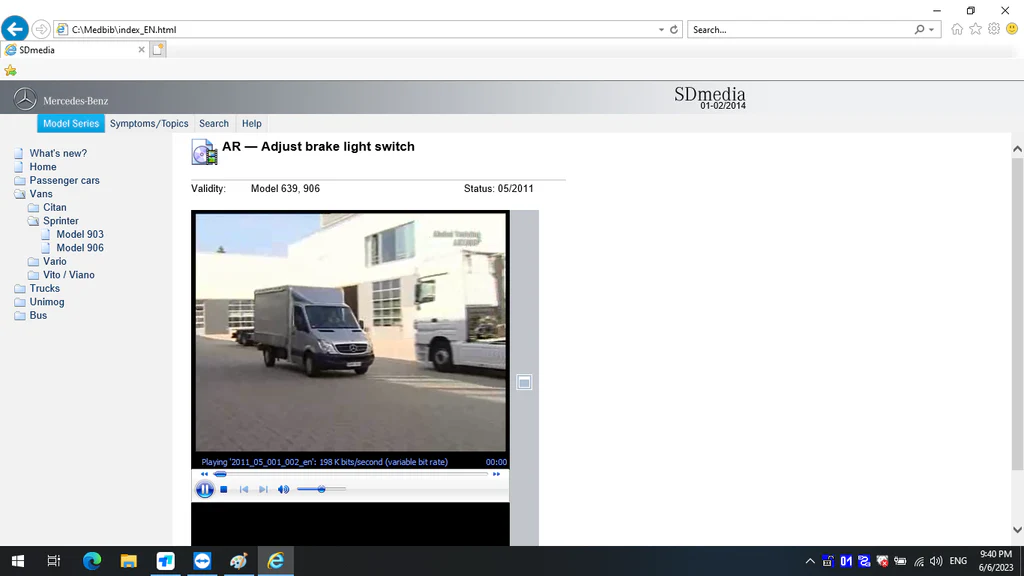Image resolution: width=1024 pixels, height=576 pixels.
Task: Expand the Trucks folder
Action: [x=44, y=288]
